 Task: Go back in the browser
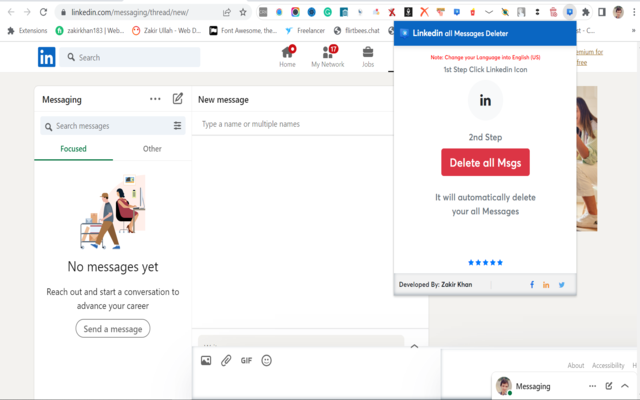(11, 12)
